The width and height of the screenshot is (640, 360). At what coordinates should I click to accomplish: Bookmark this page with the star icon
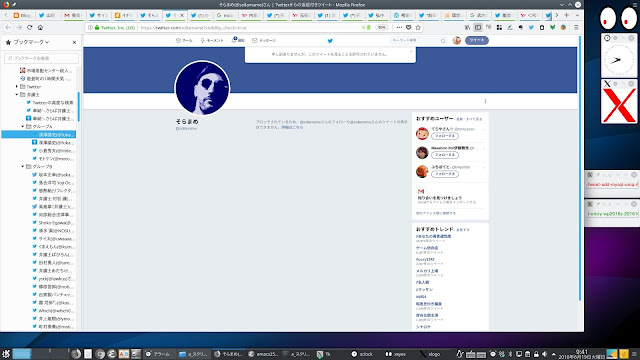[418, 27]
